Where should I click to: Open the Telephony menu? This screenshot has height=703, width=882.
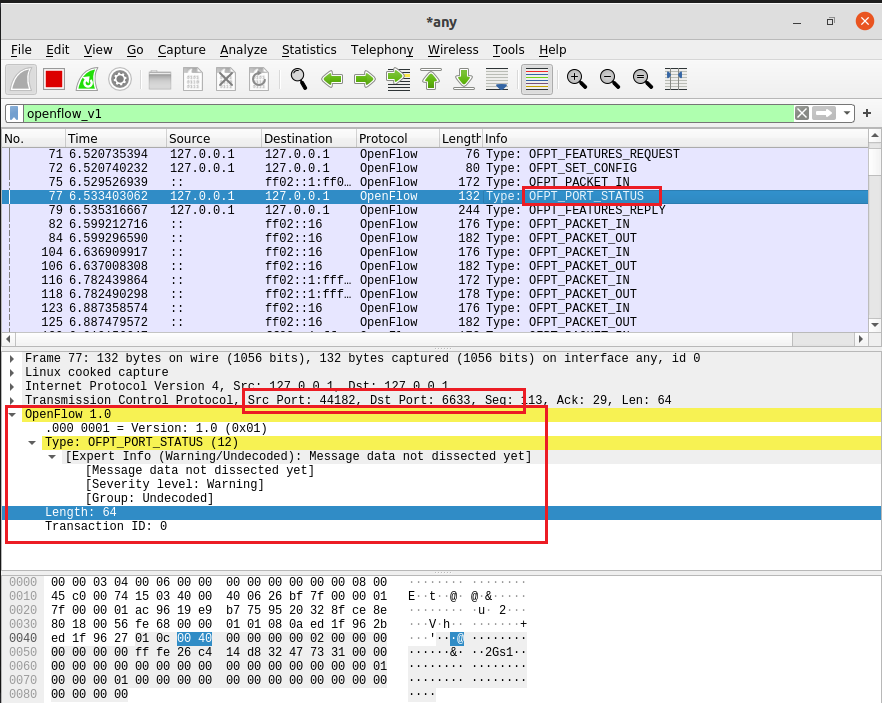382,50
